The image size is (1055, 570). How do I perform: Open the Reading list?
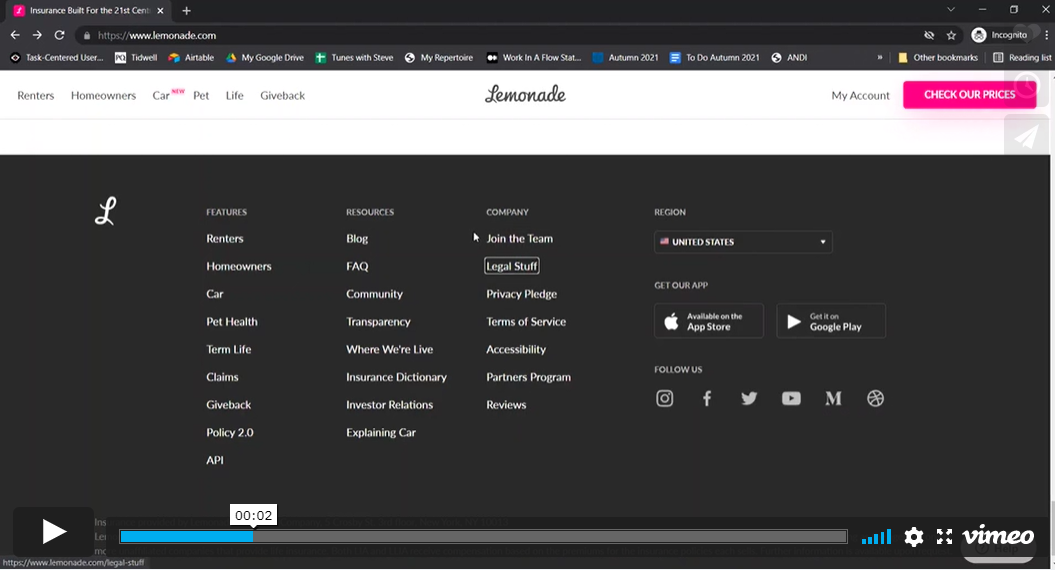(1022, 58)
